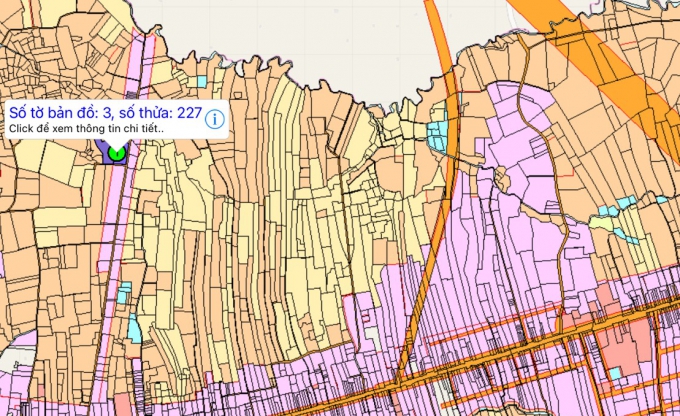Click the tiny cyan parcel below the salmon-red block
Viewport: 680px width, 416px height.
coord(615,374)
